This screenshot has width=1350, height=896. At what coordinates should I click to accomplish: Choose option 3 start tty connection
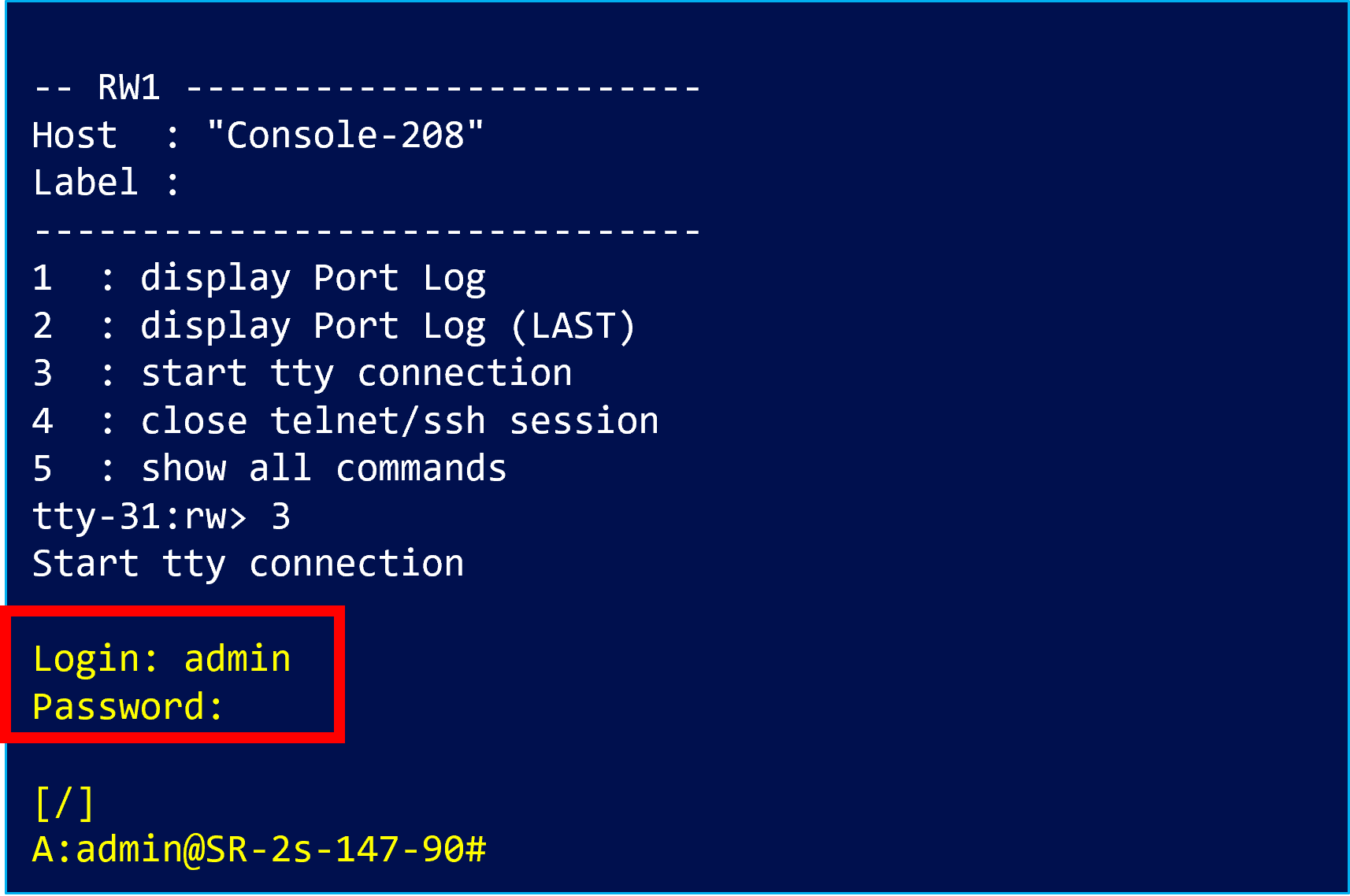356,374
